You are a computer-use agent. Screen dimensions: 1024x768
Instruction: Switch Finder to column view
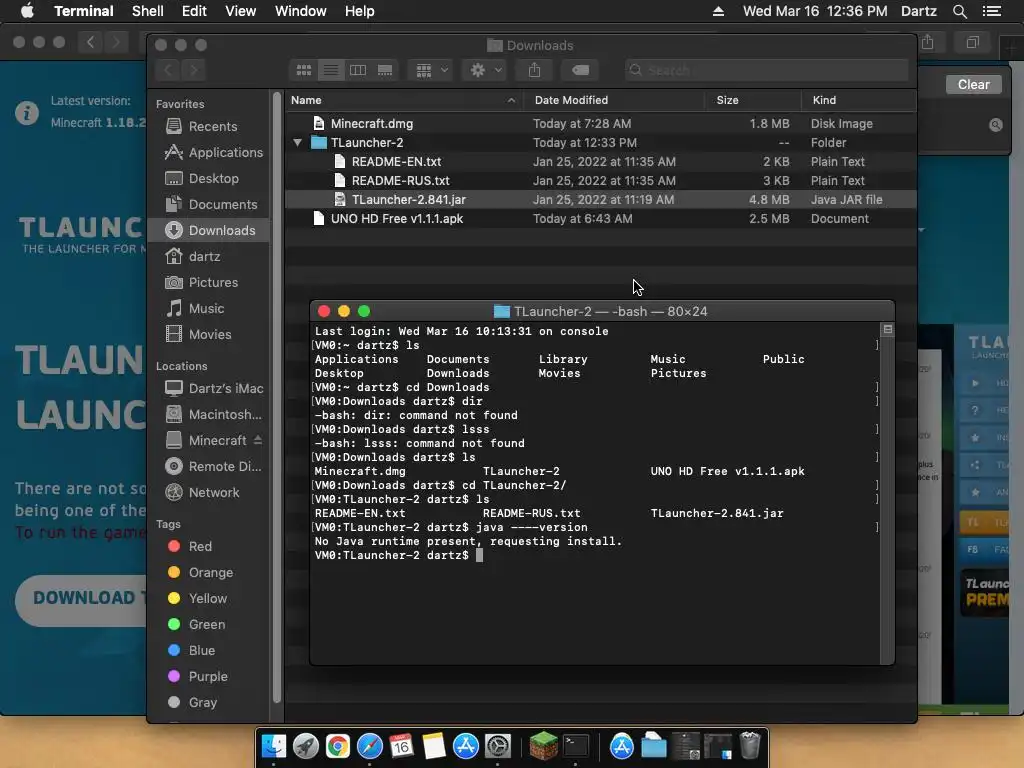click(x=358, y=70)
